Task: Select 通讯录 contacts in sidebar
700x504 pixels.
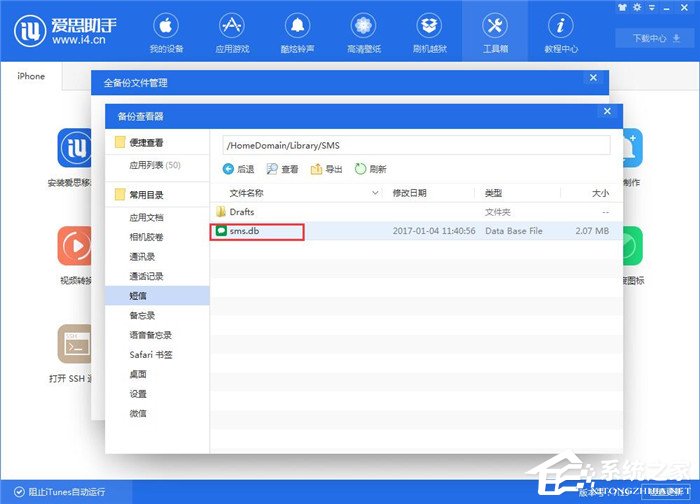Action: point(157,257)
